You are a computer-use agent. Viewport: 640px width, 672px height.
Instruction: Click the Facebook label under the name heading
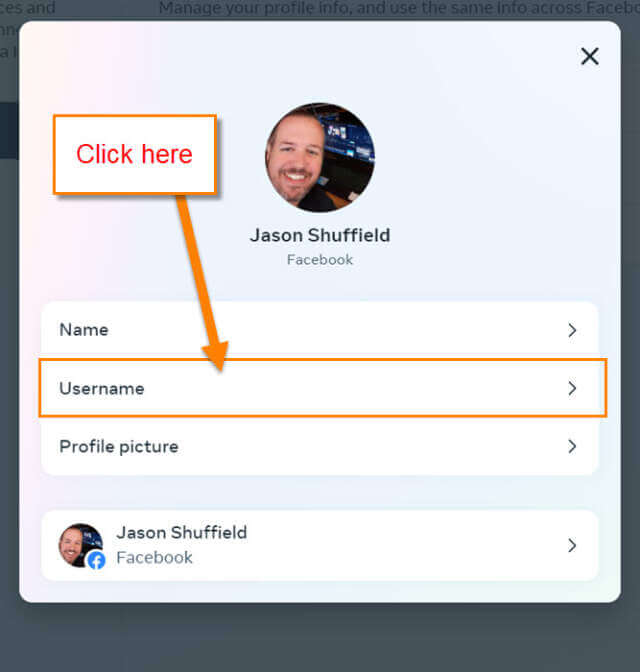pyautogui.click(x=320, y=260)
